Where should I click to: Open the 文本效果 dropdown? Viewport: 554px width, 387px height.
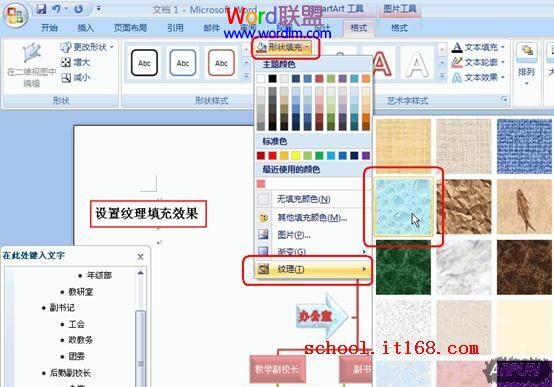tap(478, 77)
